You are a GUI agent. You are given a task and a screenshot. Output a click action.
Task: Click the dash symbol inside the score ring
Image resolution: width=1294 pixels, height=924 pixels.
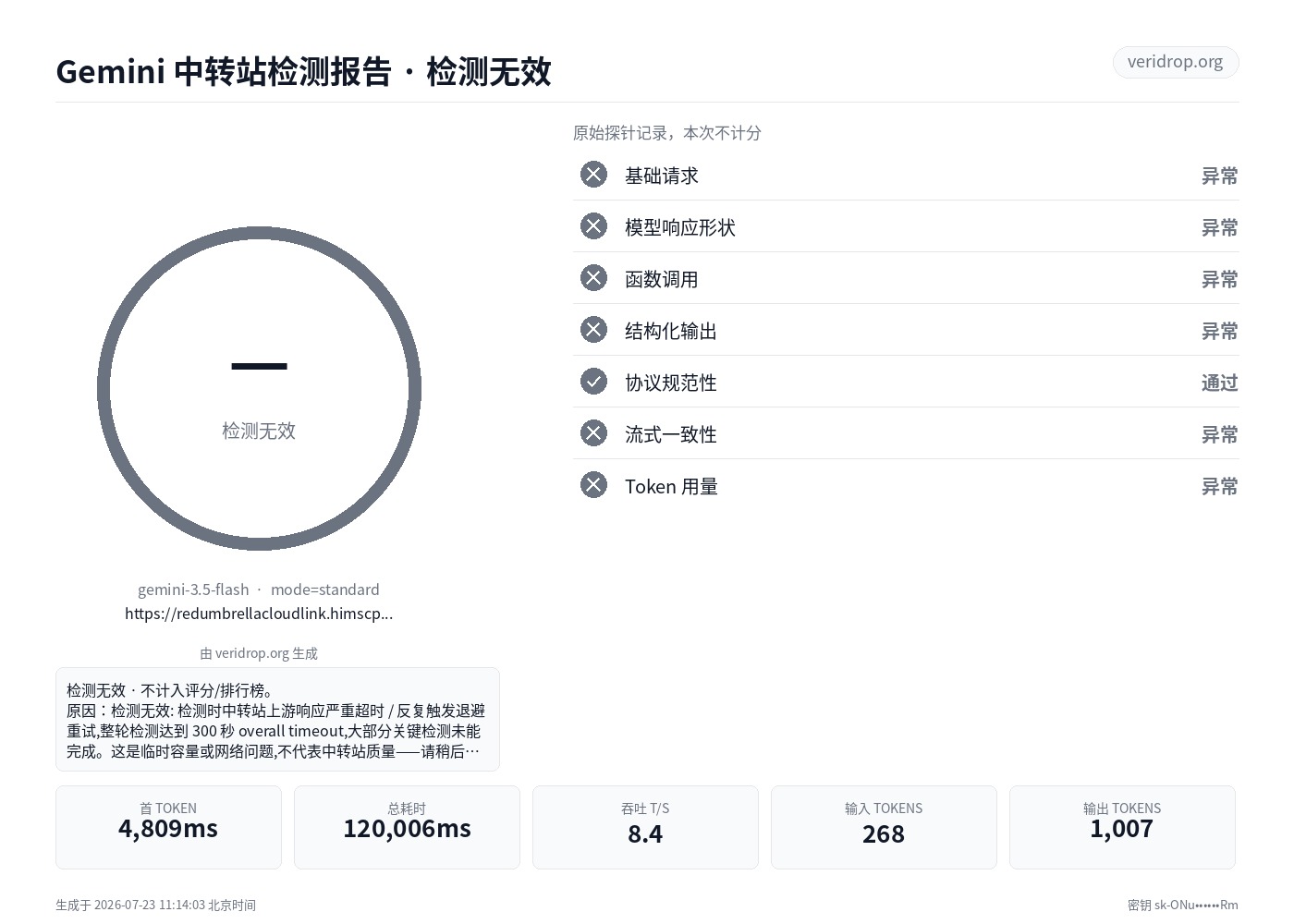[259, 367]
